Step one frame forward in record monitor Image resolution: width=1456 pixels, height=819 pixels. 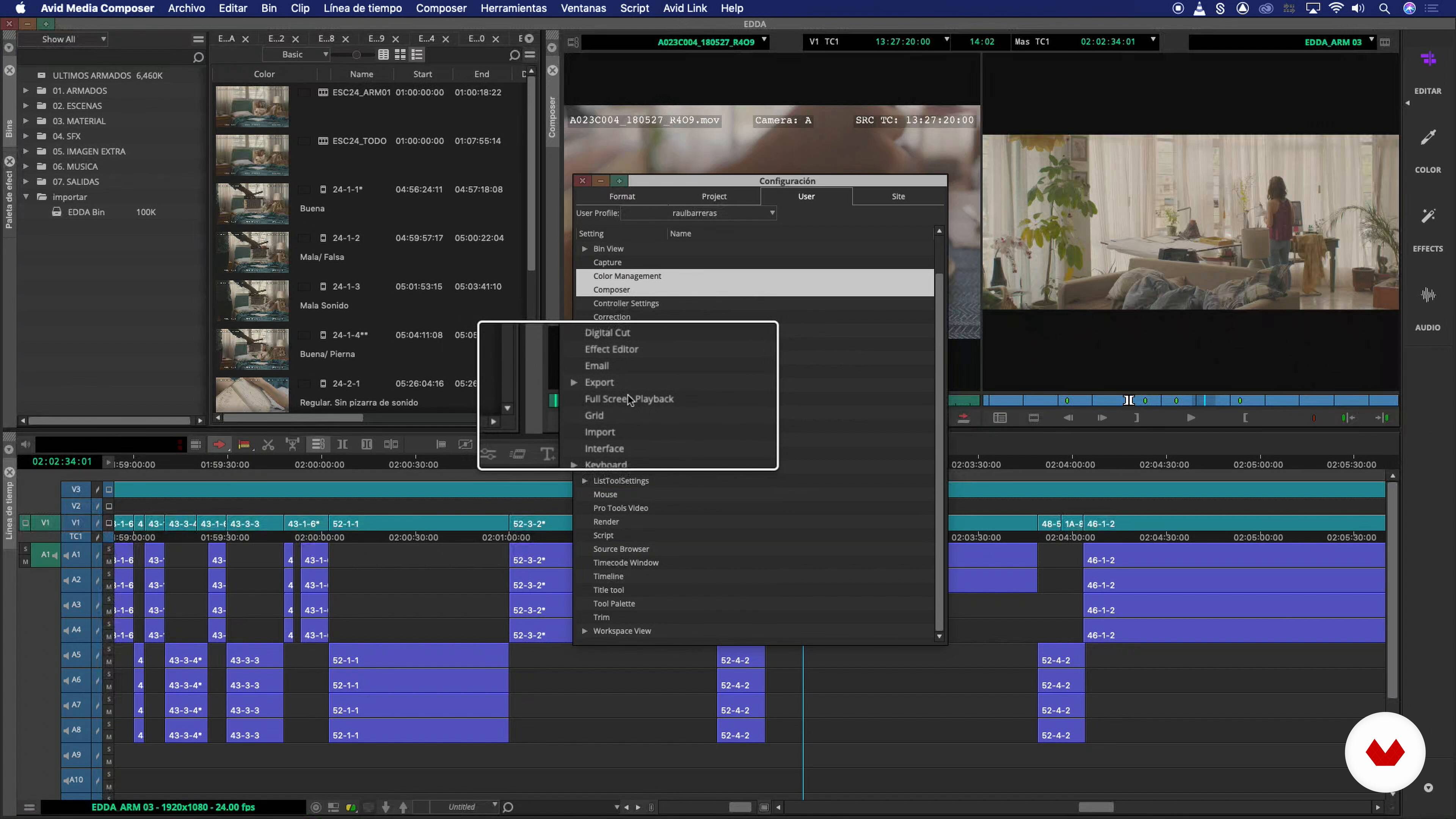1102,418
